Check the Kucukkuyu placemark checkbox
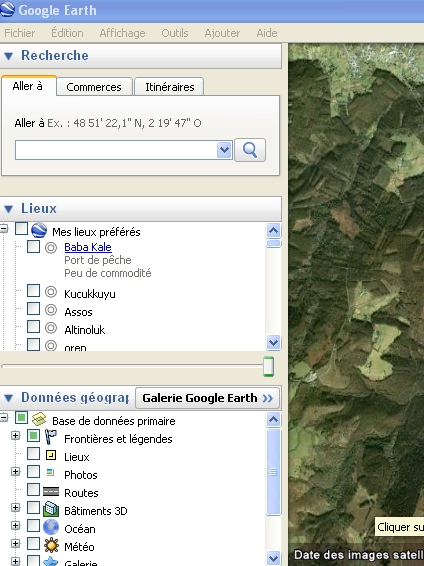 34,291
